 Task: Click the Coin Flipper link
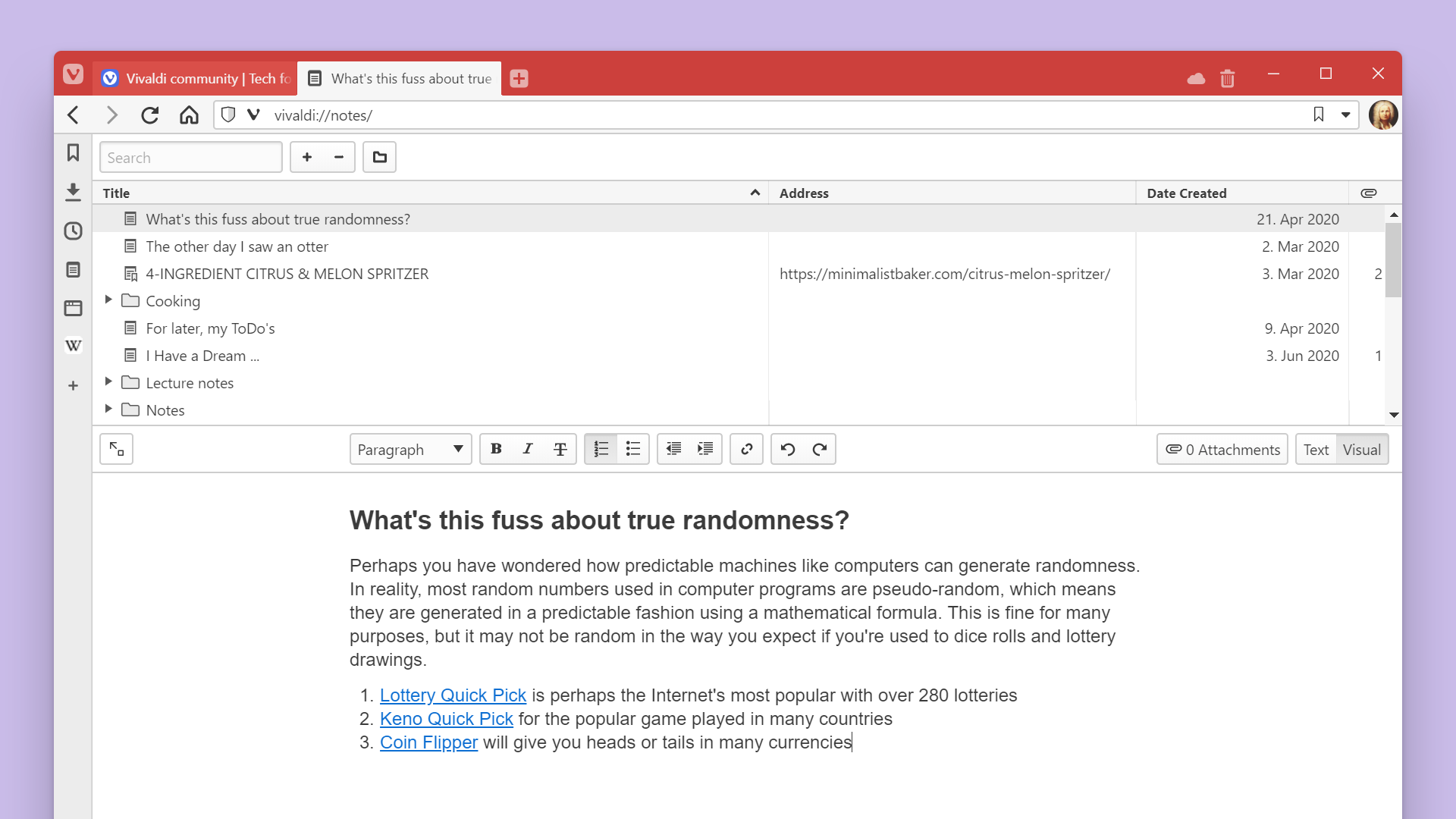pyautogui.click(x=428, y=741)
